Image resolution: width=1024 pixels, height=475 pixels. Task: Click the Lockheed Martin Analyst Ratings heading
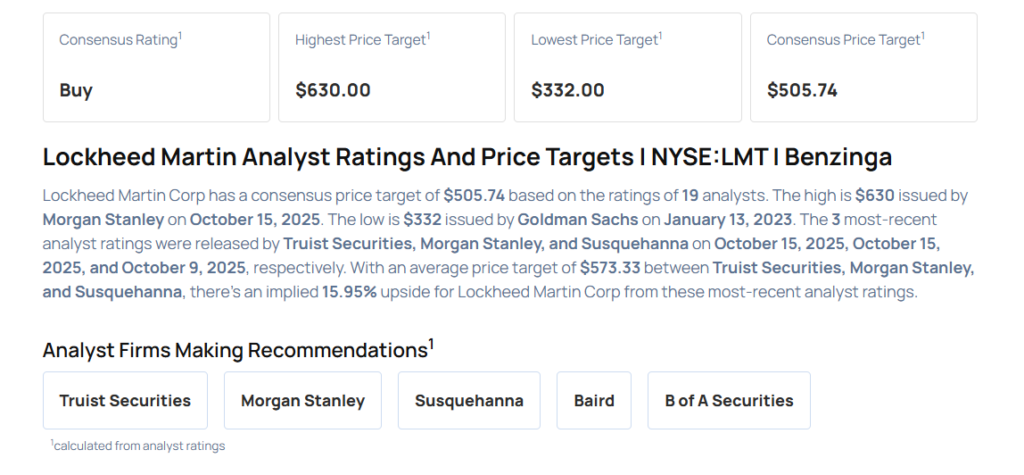point(467,157)
